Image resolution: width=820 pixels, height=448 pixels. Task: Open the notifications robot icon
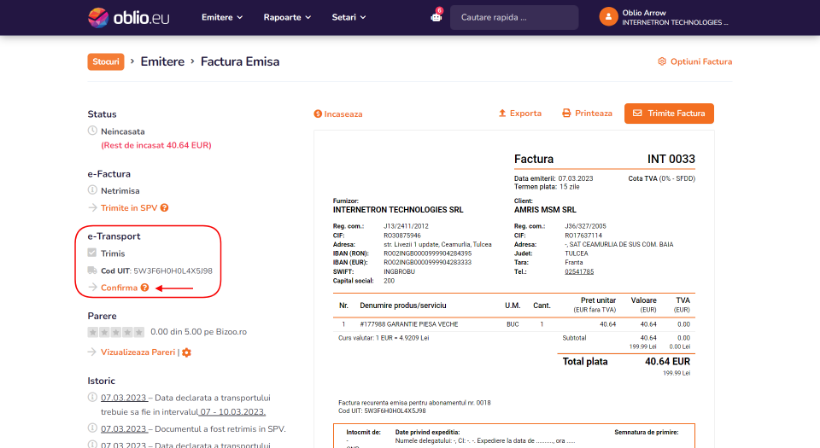436,17
